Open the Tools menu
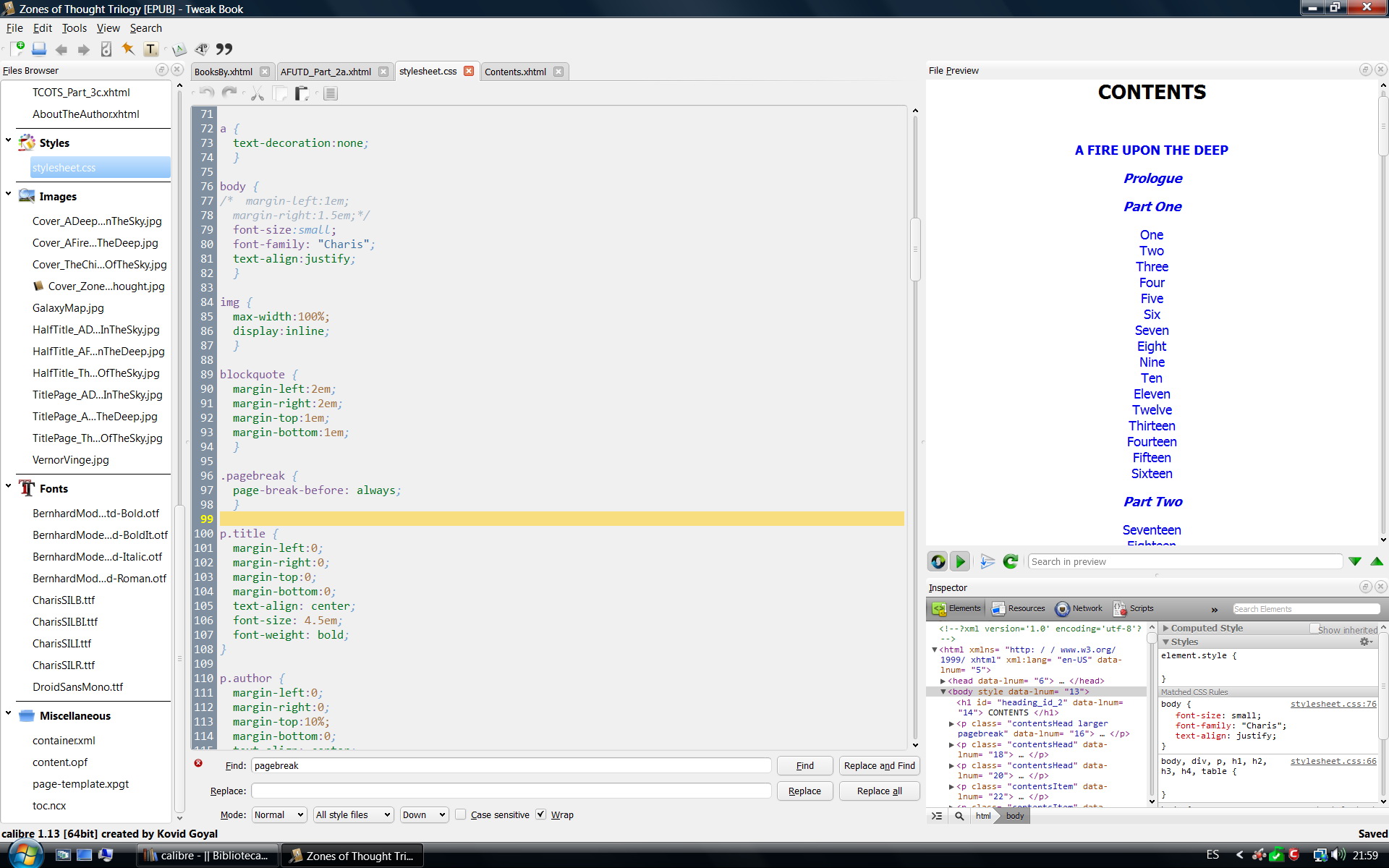The width and height of the screenshot is (1389, 868). [74, 28]
